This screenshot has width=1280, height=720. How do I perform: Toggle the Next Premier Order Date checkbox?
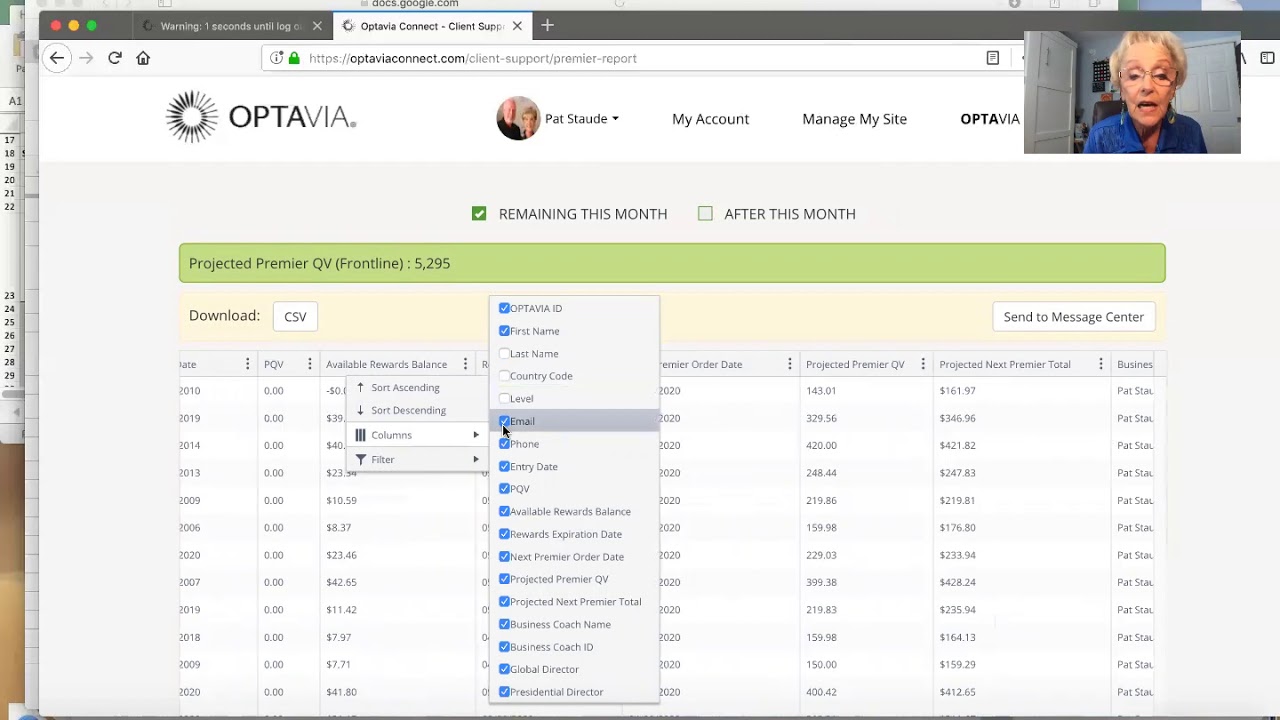504,556
